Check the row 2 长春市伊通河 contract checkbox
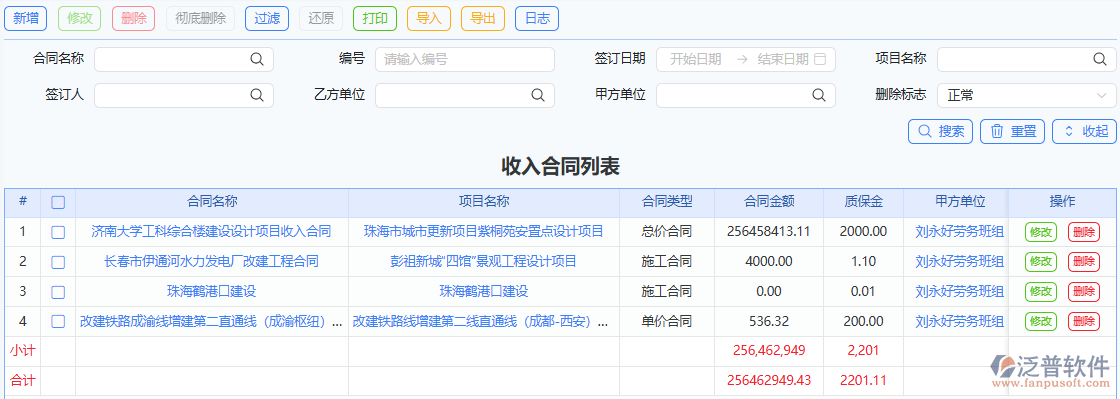 click(x=59, y=262)
